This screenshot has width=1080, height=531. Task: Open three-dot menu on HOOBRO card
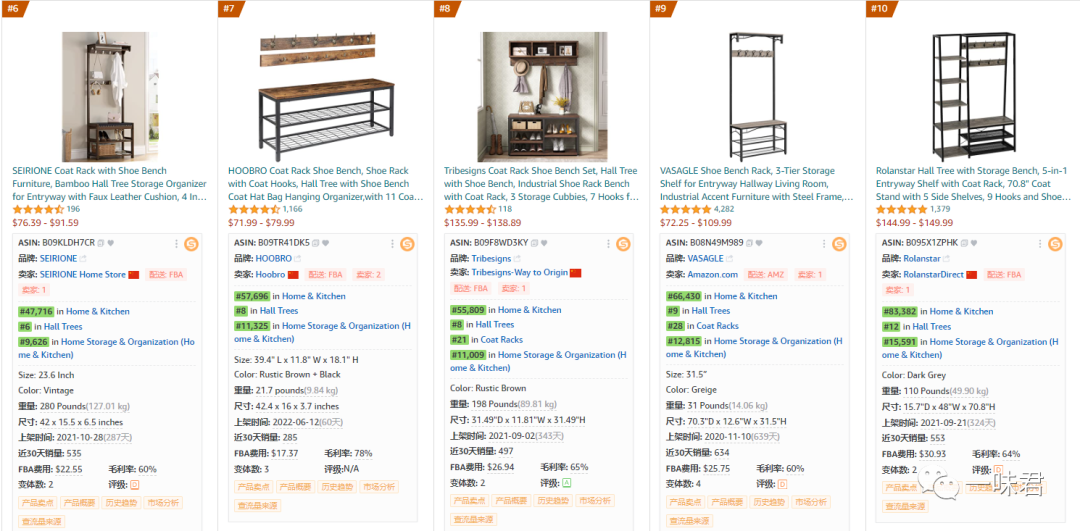pyautogui.click(x=392, y=243)
